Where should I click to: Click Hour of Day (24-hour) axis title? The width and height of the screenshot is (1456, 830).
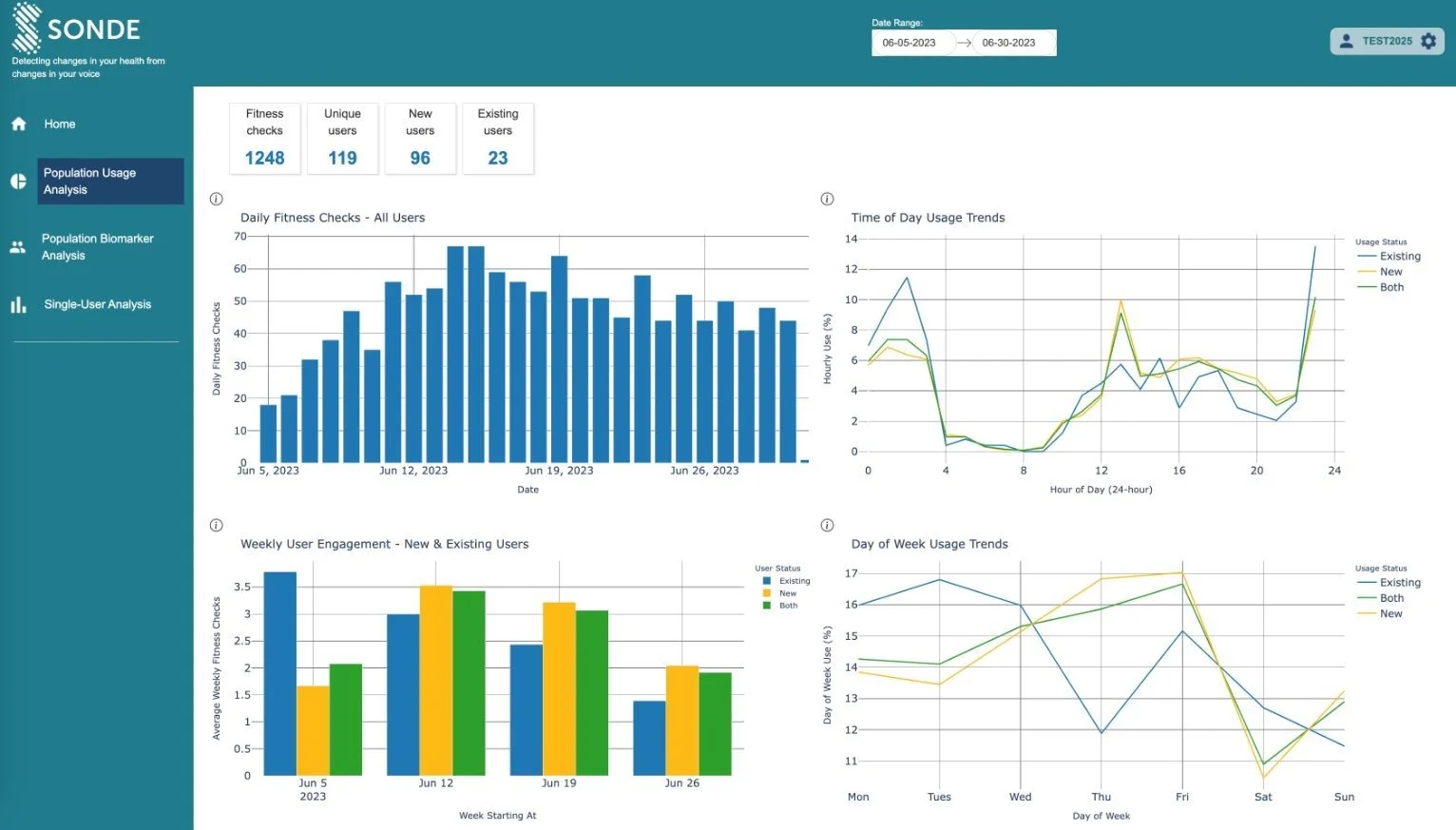click(x=1101, y=490)
